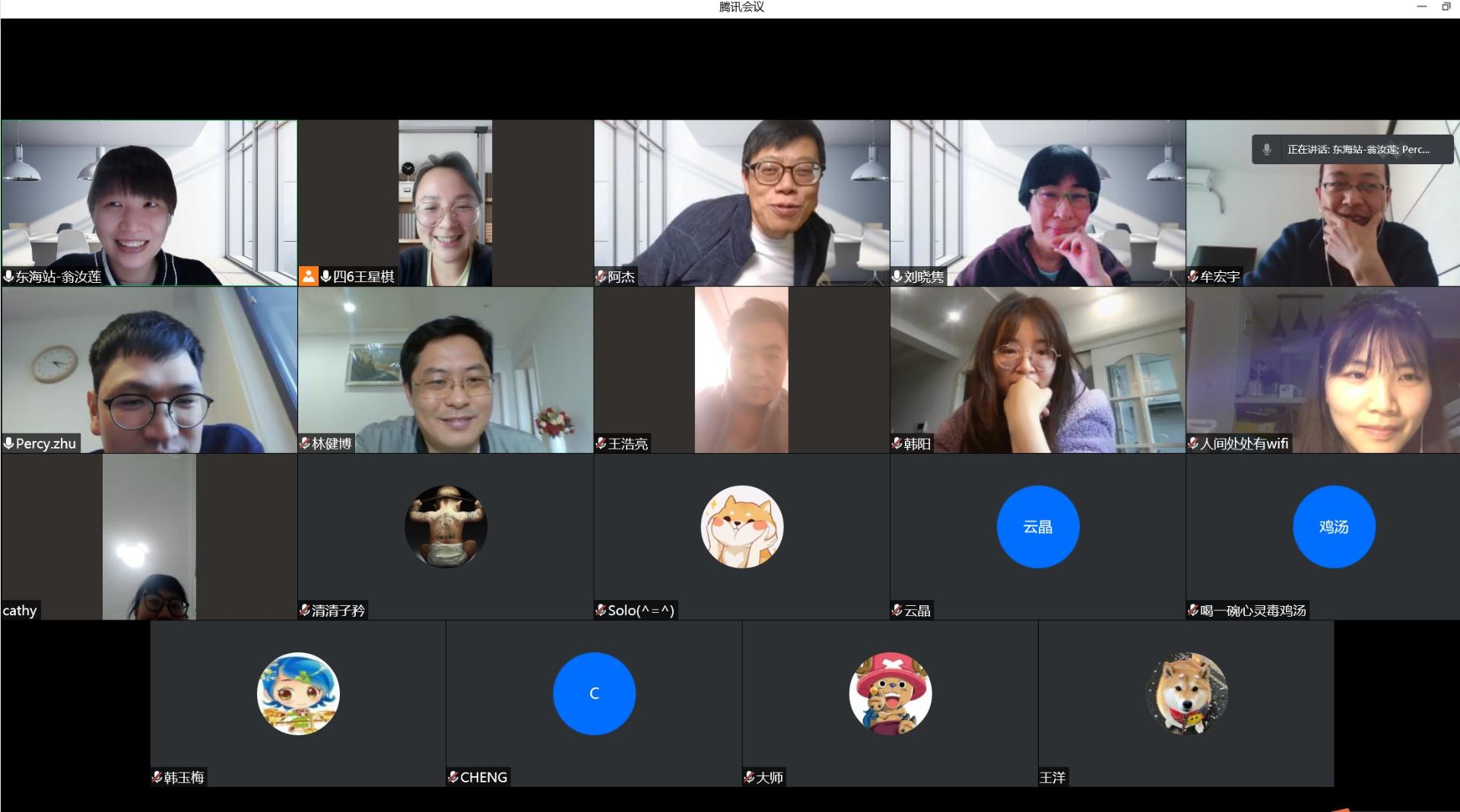The height and width of the screenshot is (812, 1460).
Task: Select the video tile of cathy
Action: pyautogui.click(x=149, y=537)
